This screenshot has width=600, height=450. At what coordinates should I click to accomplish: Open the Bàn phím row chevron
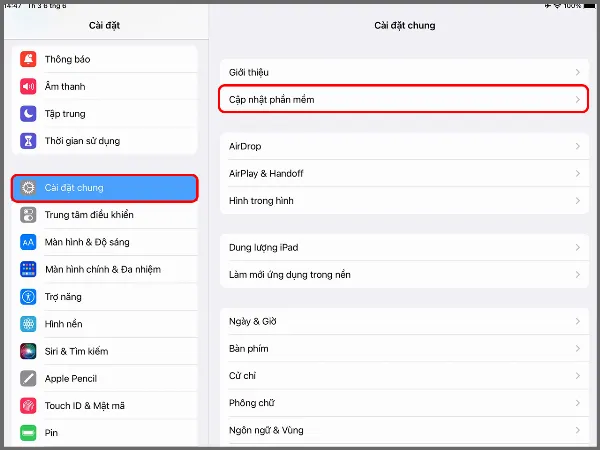pyautogui.click(x=577, y=349)
